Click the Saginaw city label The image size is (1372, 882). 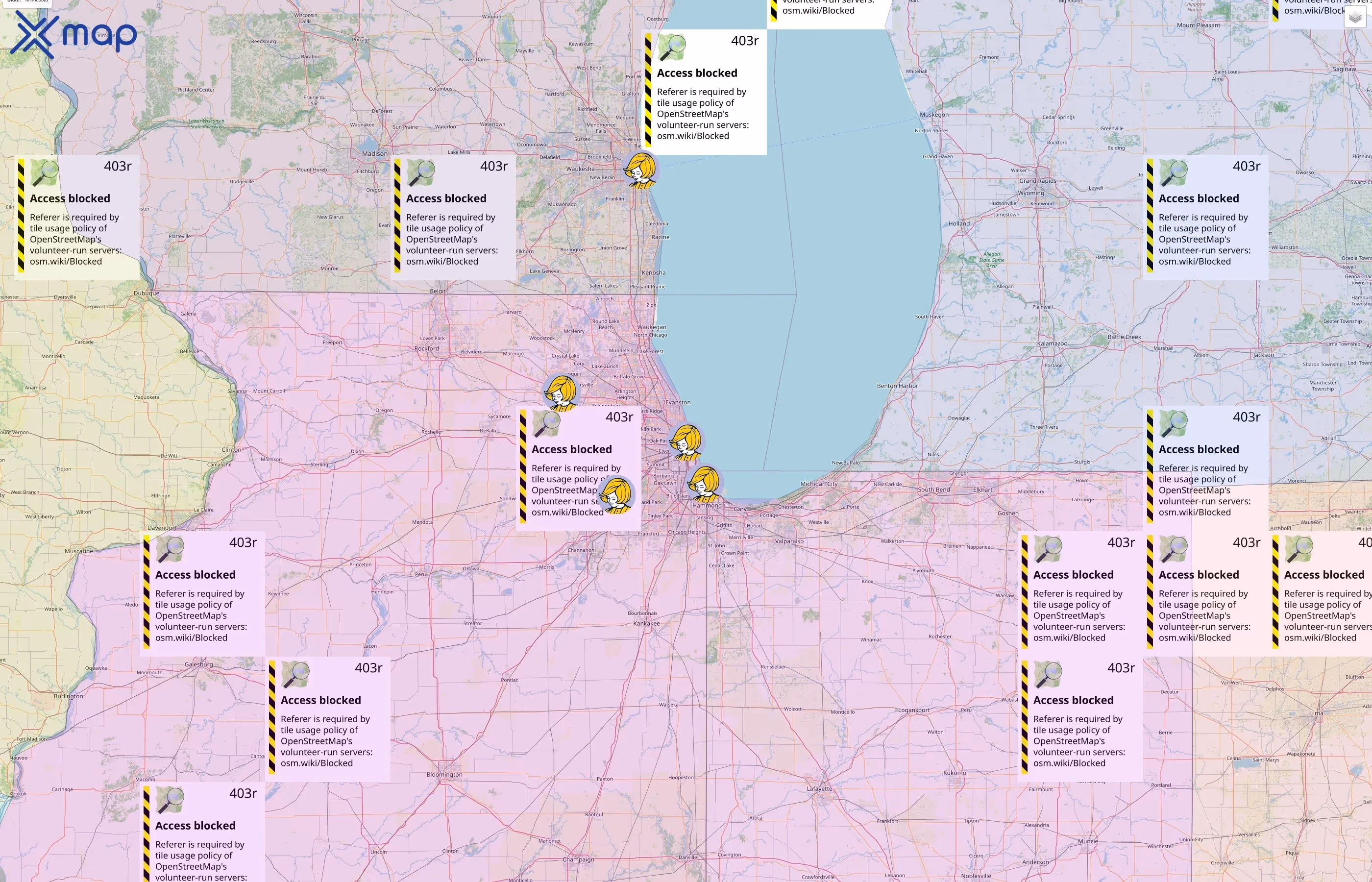tap(1344, 69)
